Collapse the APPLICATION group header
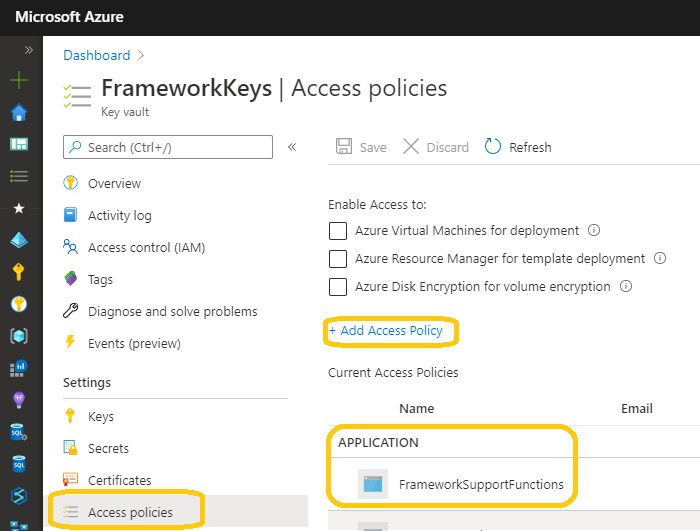The width and height of the screenshot is (700, 531). pos(379,442)
